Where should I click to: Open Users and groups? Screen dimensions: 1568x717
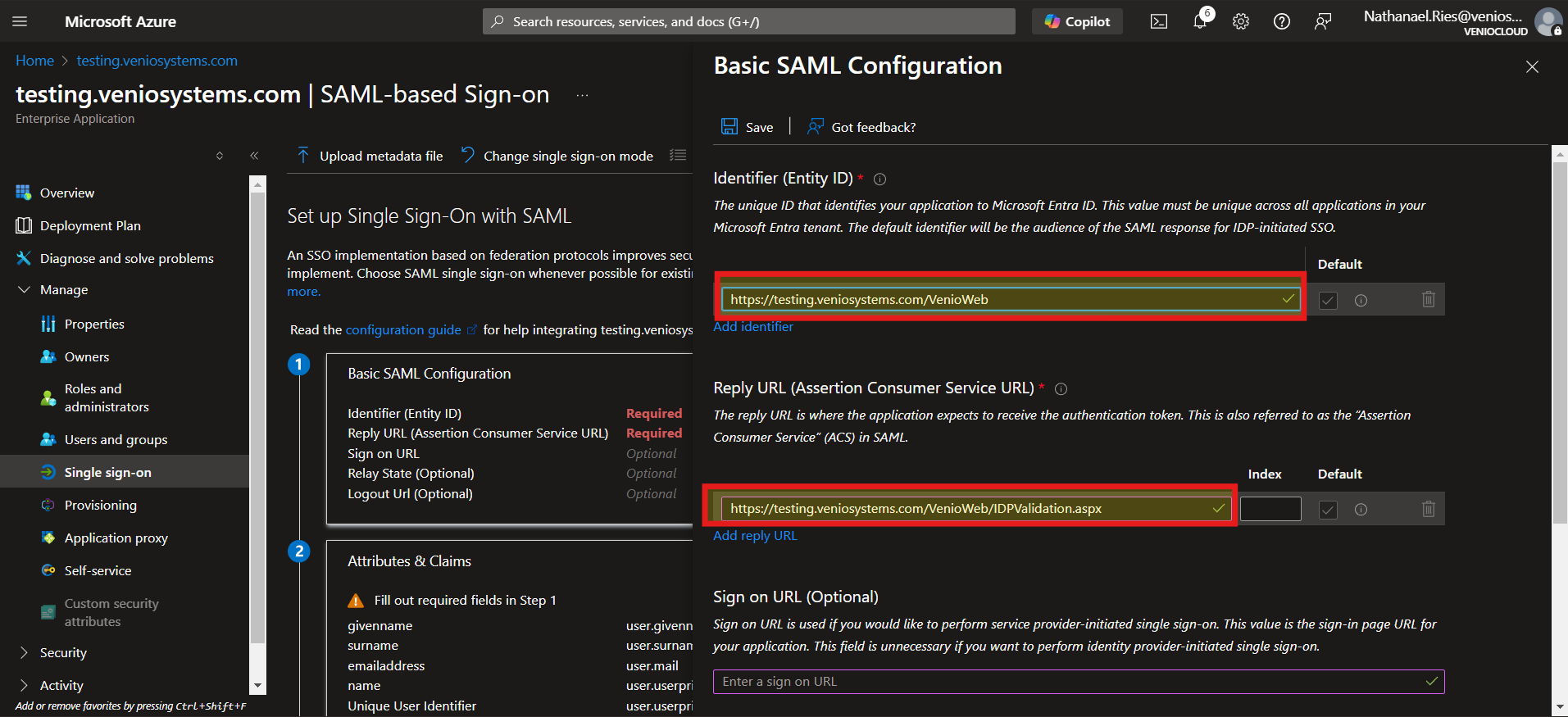[x=116, y=439]
